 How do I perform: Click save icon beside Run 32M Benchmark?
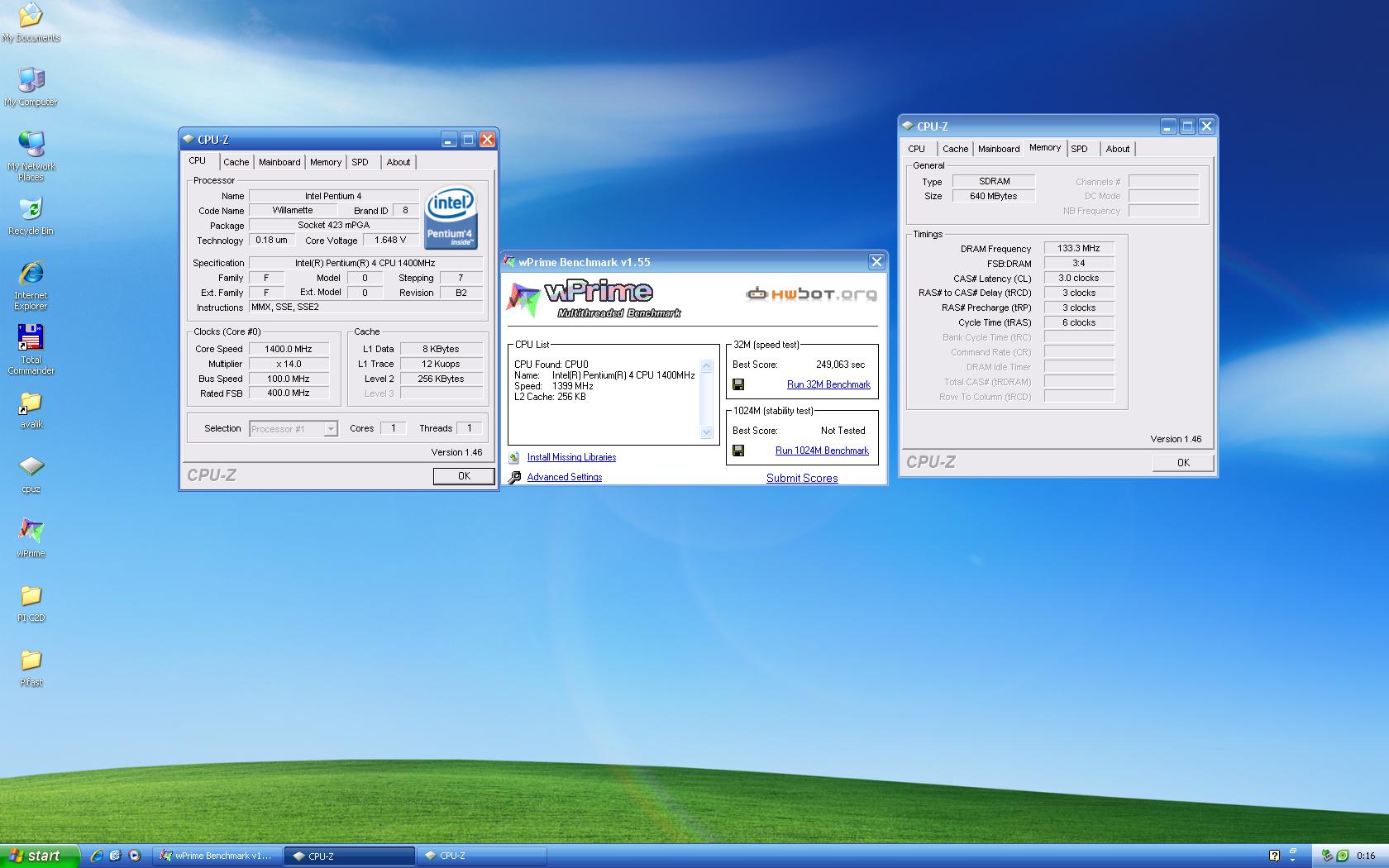738,384
